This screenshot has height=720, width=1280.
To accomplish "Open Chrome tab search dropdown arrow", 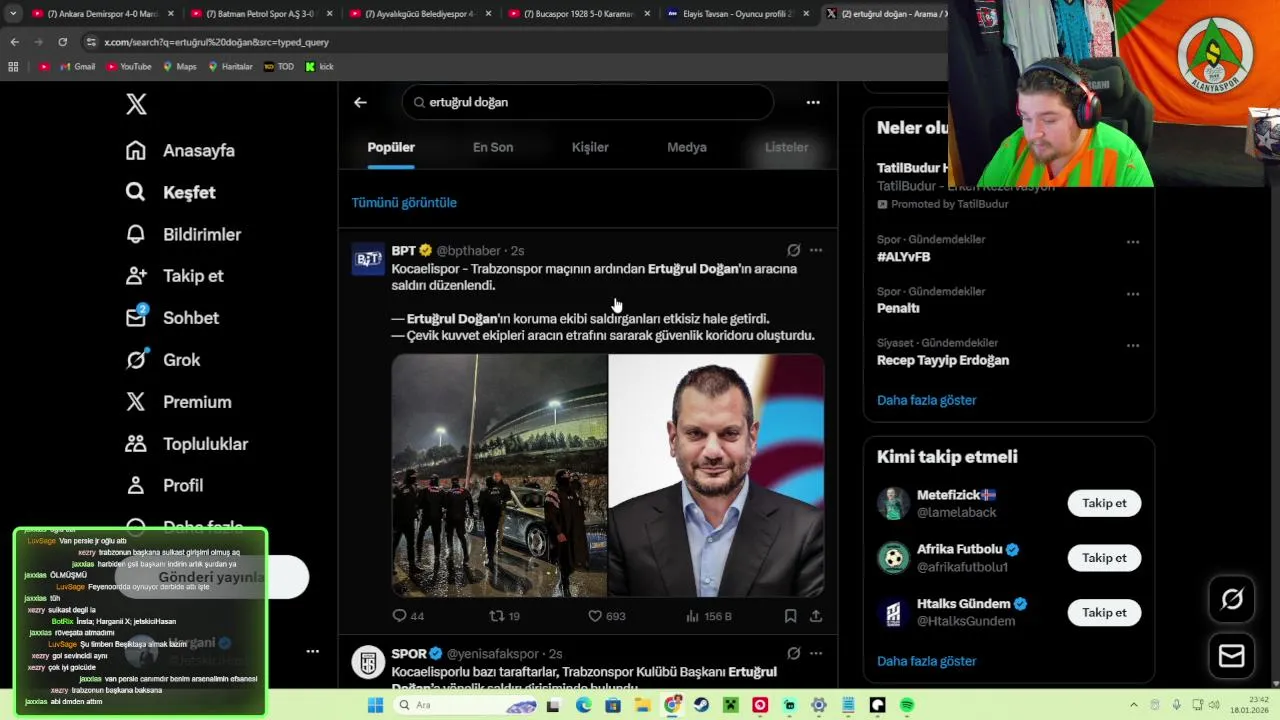I will coord(13,14).
